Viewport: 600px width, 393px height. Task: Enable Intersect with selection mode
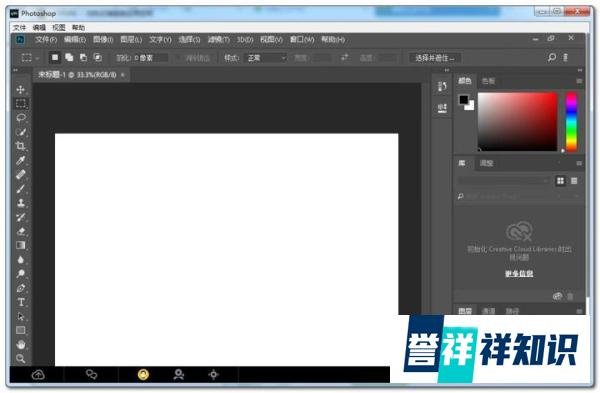[98, 58]
